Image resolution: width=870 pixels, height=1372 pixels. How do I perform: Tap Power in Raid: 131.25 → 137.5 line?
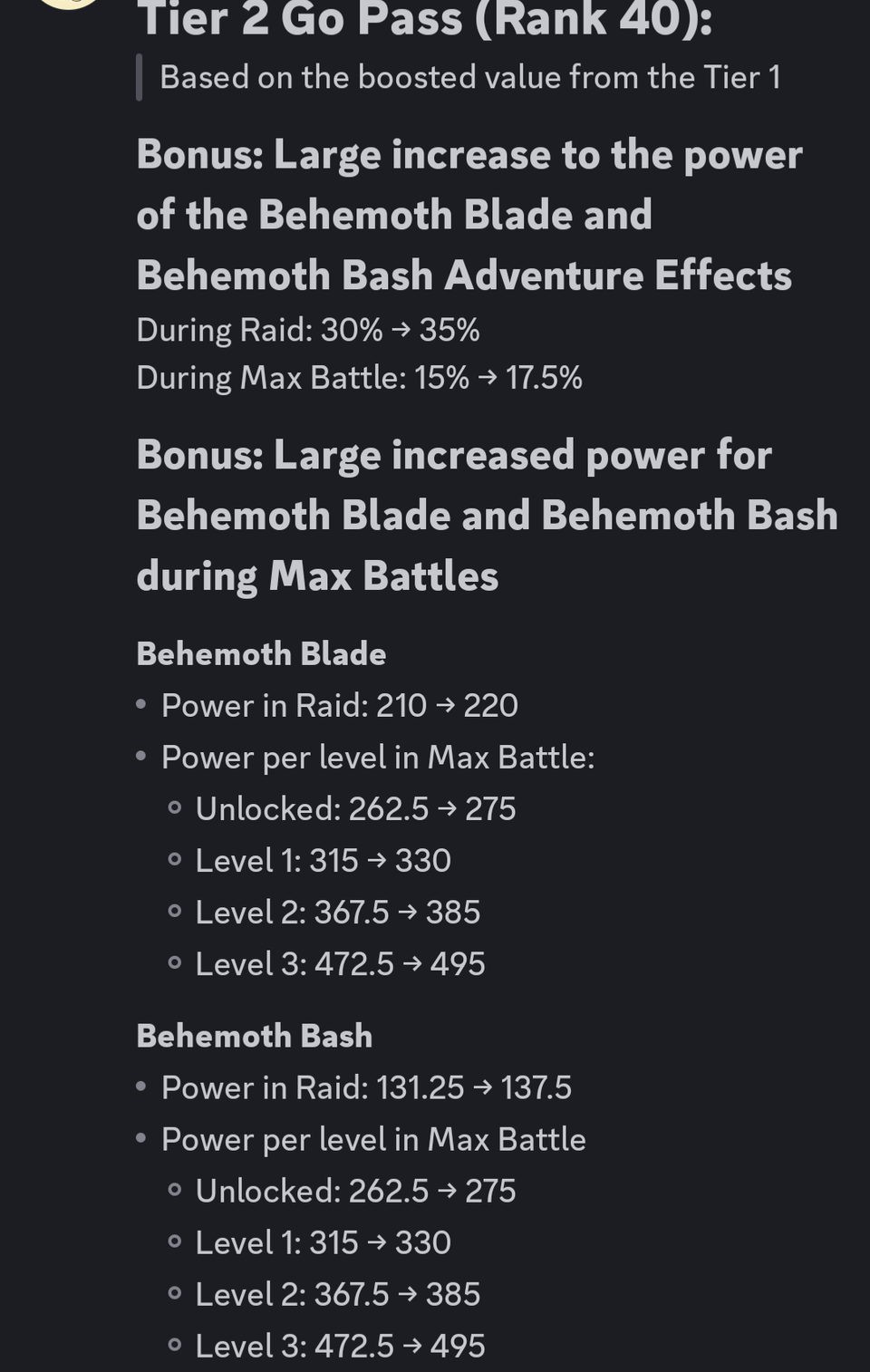pyautogui.click(x=366, y=1088)
